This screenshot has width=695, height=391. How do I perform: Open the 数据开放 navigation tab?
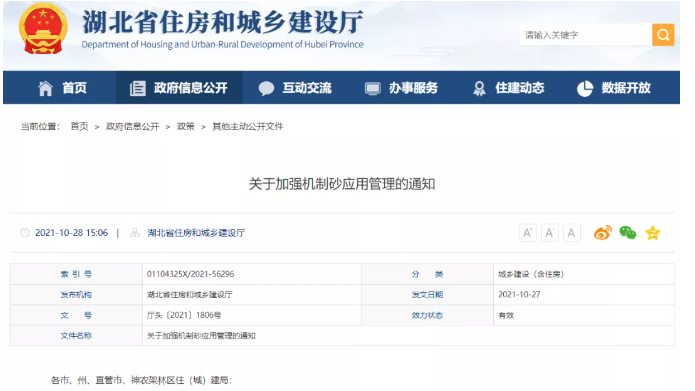point(614,88)
